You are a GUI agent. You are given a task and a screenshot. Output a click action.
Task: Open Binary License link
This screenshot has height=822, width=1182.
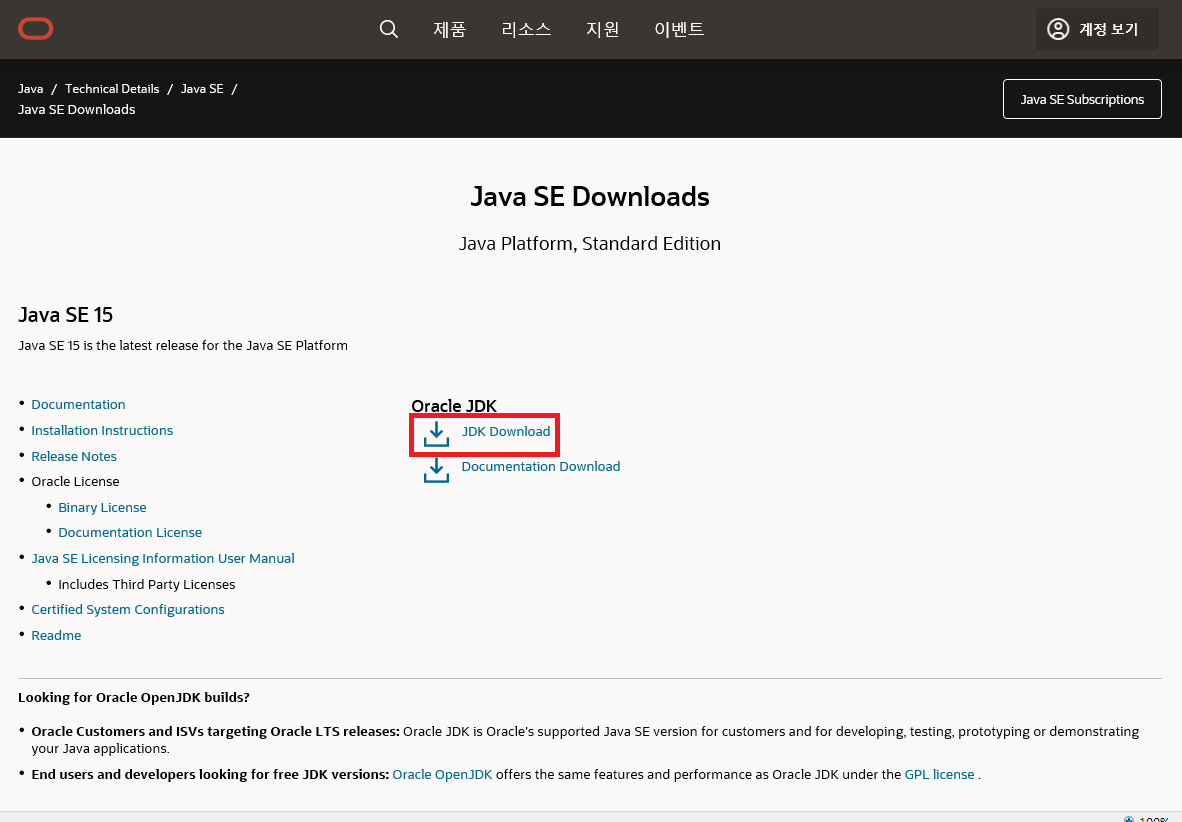pos(103,508)
